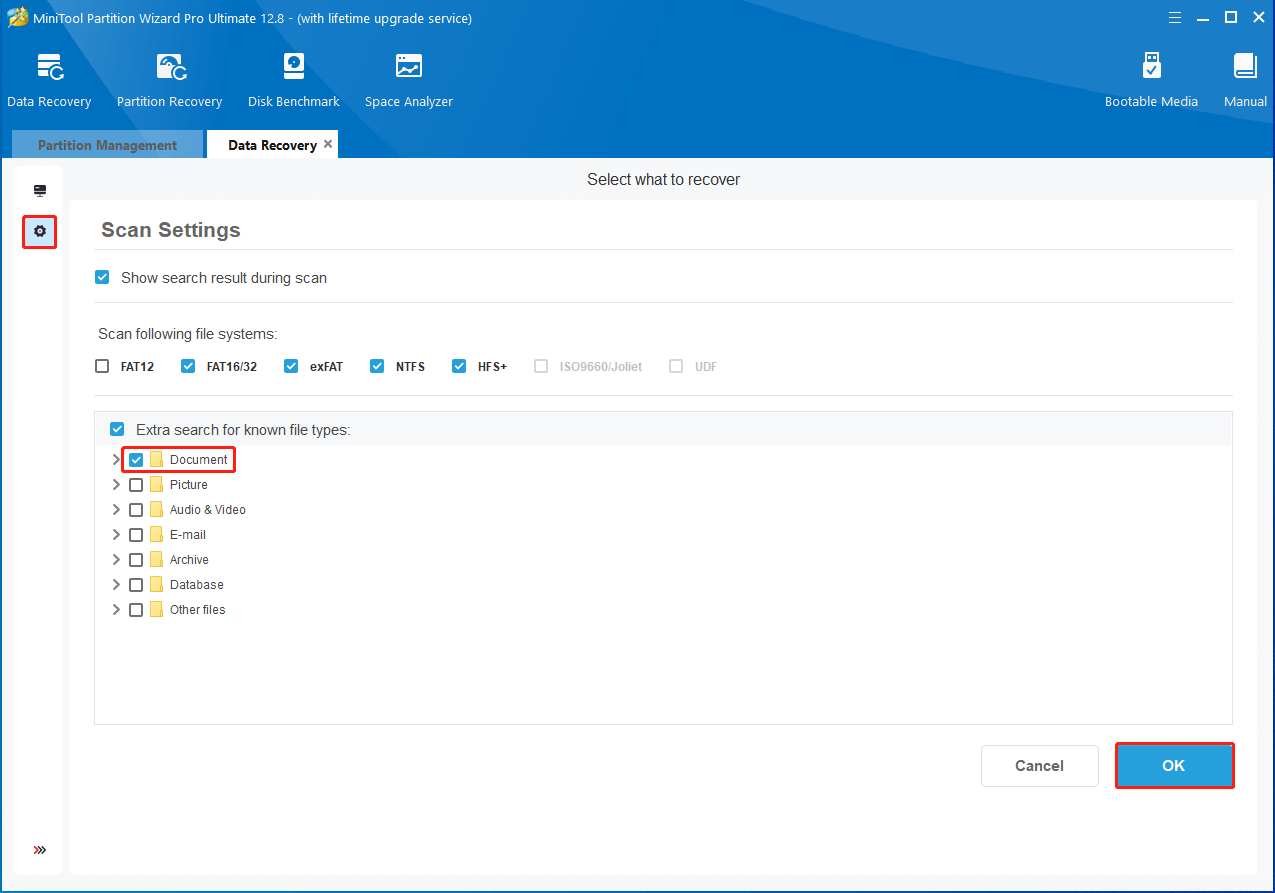1275x893 pixels.
Task: Uncheck the FAT16/32 file system
Action: pyautogui.click(x=188, y=366)
